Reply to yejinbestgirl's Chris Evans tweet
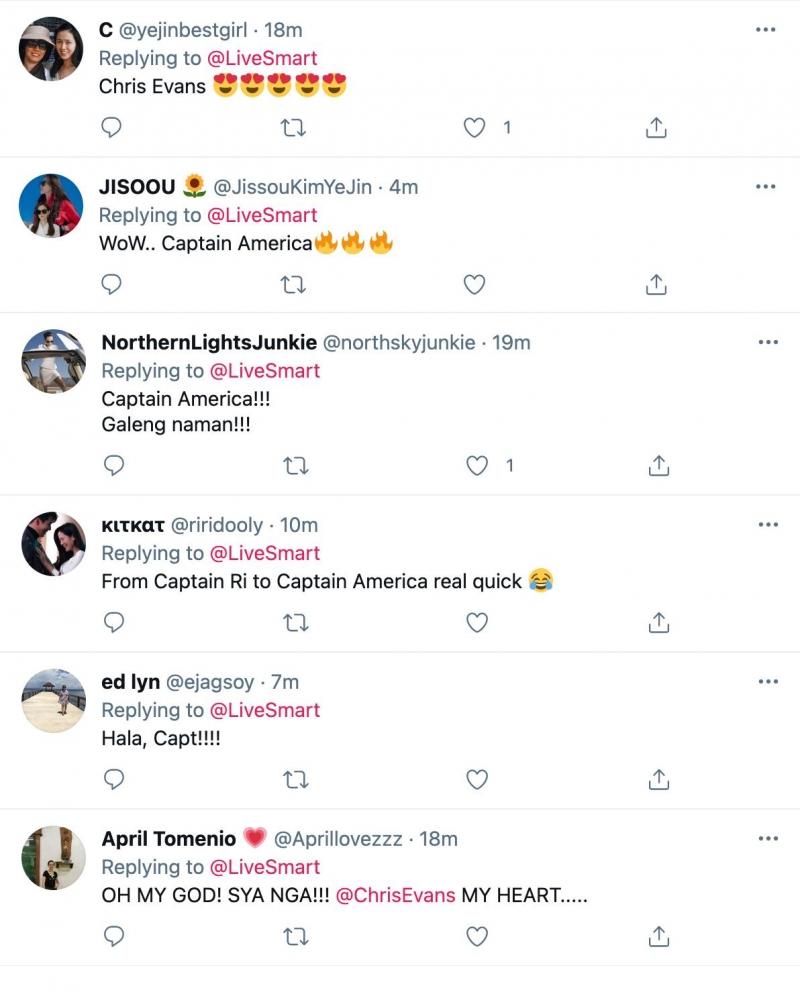 (112, 128)
